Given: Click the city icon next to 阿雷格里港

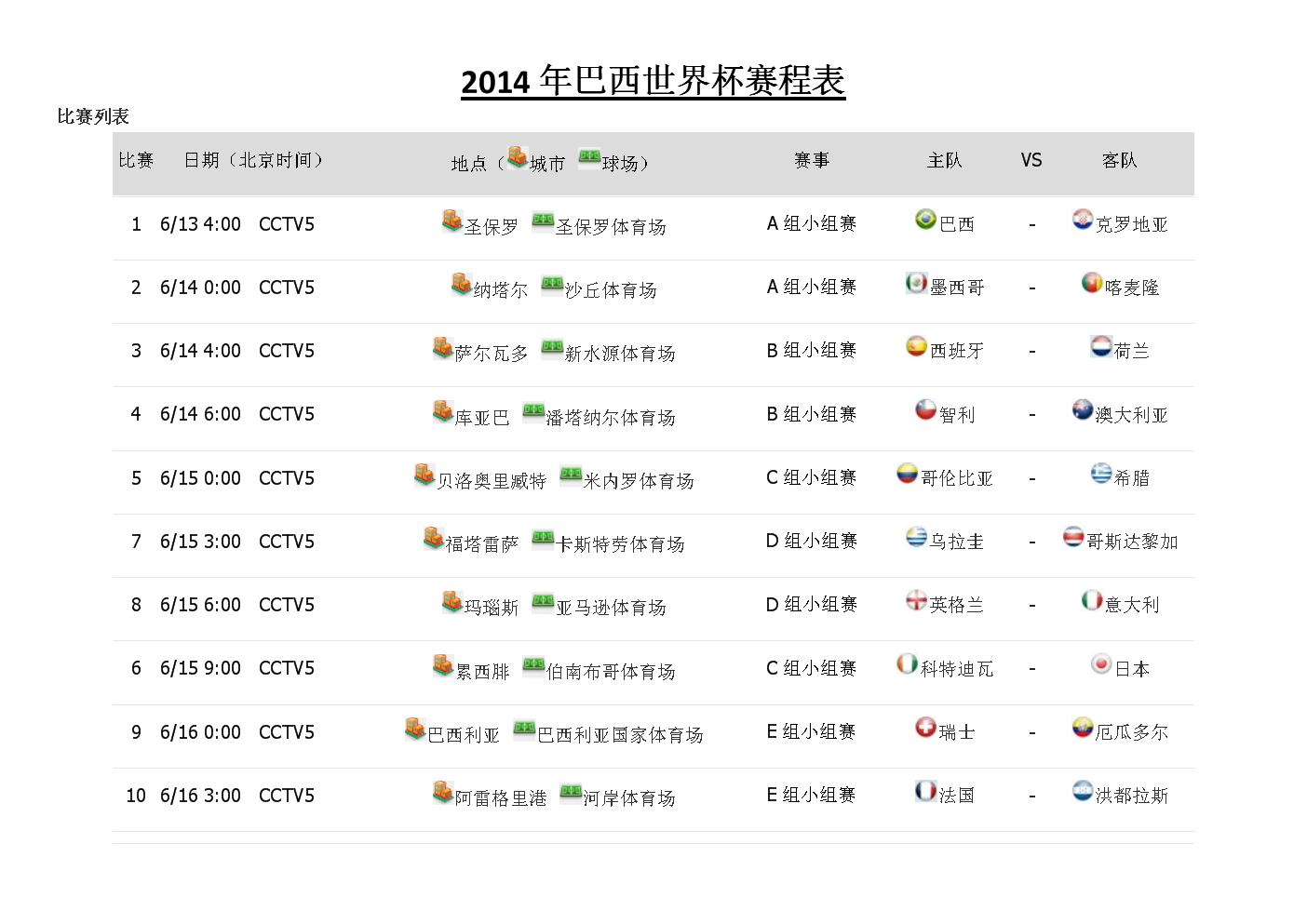Looking at the screenshot, I should click(443, 792).
